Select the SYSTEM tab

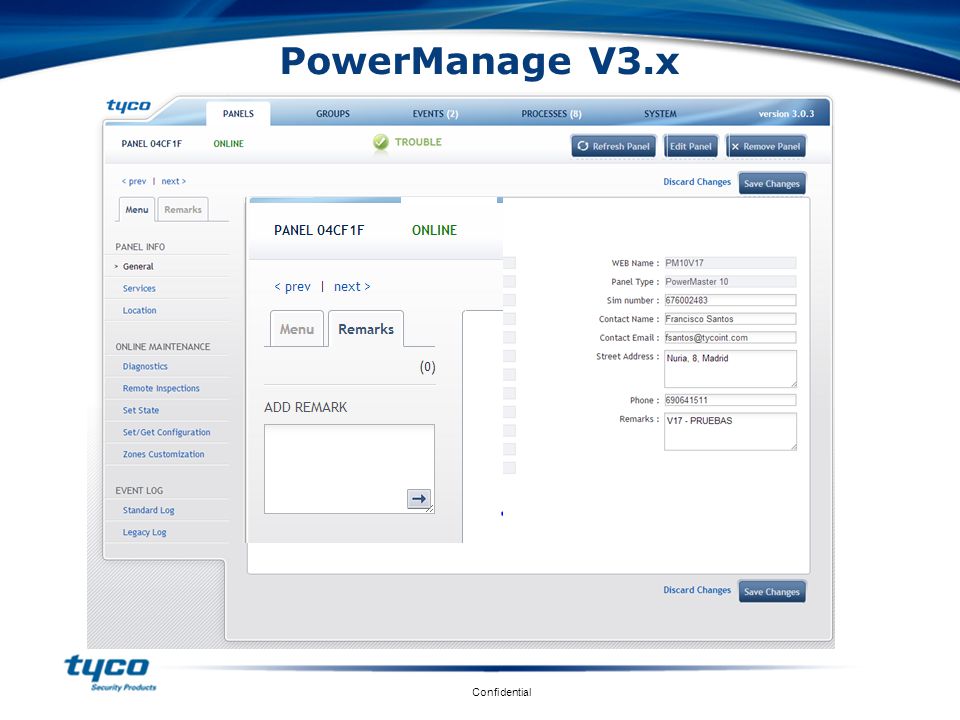click(660, 114)
